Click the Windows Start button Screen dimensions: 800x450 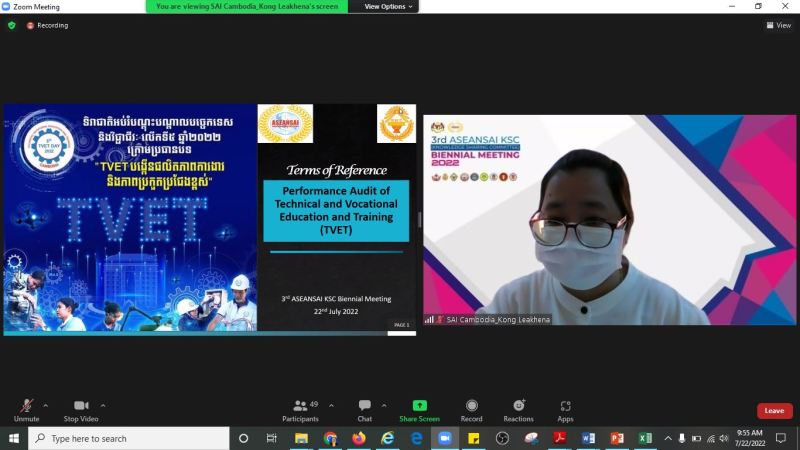(14, 438)
